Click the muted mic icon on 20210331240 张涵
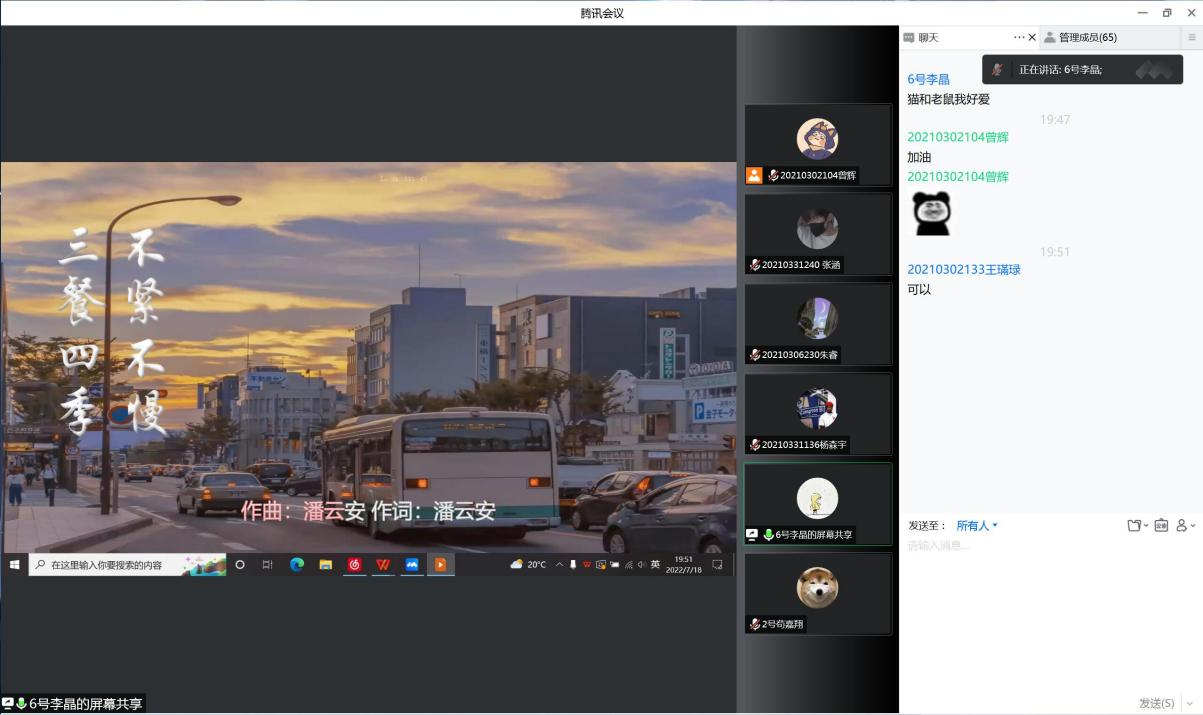 tap(755, 265)
